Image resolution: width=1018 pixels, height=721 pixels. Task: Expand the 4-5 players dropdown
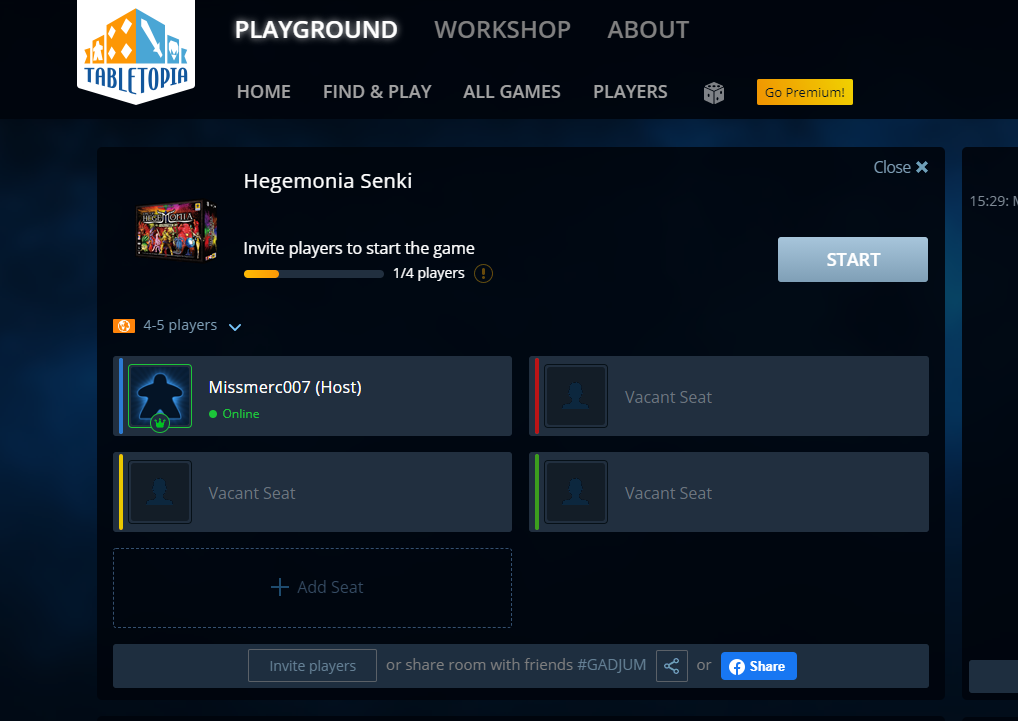click(x=235, y=326)
